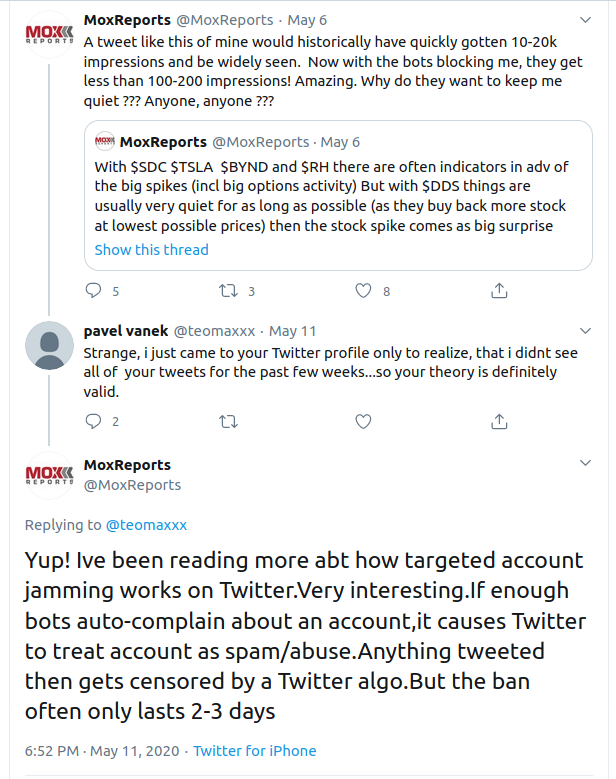Viewport: 616px width, 779px height.
Task: Share the top MoxReports tweet
Action: [498, 291]
